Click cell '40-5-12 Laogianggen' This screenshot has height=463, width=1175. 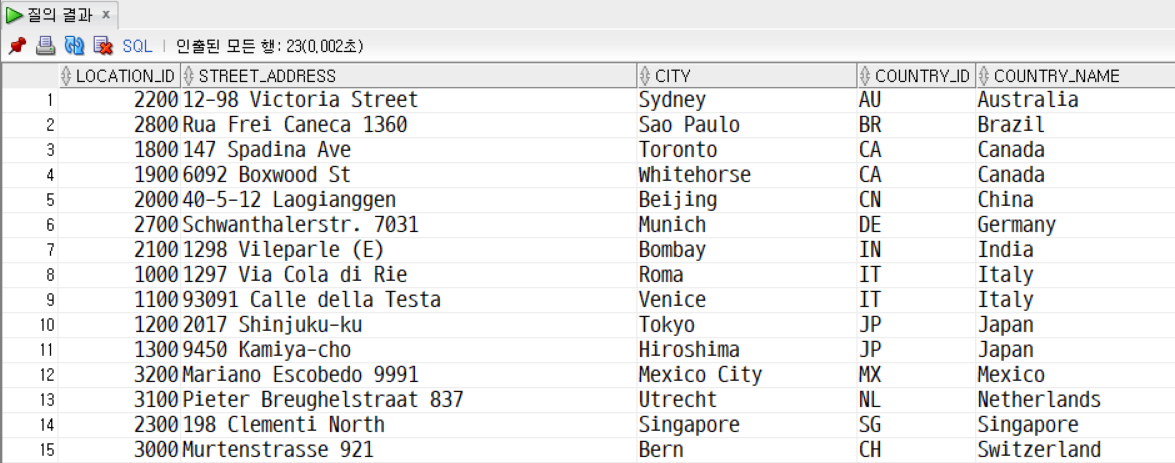coord(408,200)
